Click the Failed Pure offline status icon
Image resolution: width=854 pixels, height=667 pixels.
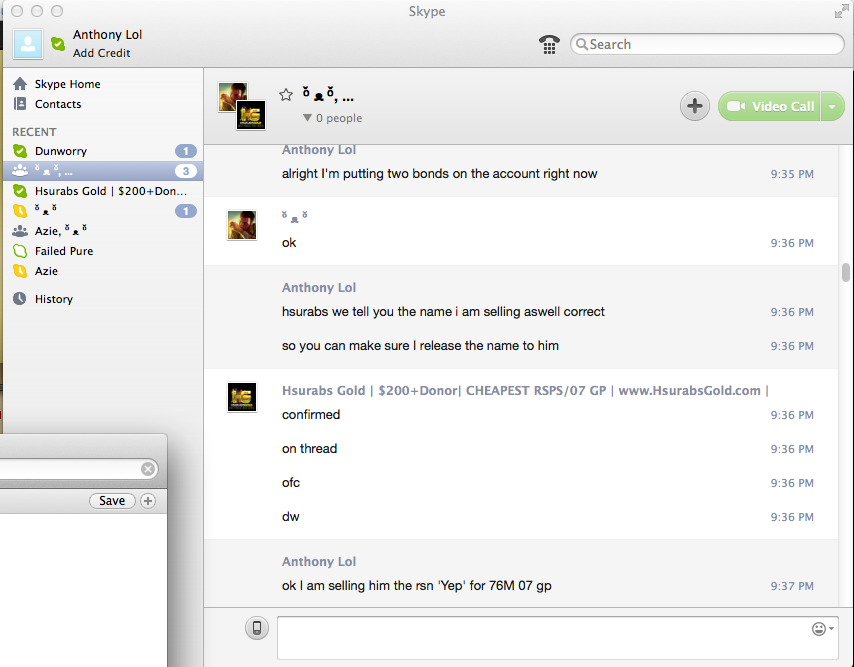pos(20,251)
